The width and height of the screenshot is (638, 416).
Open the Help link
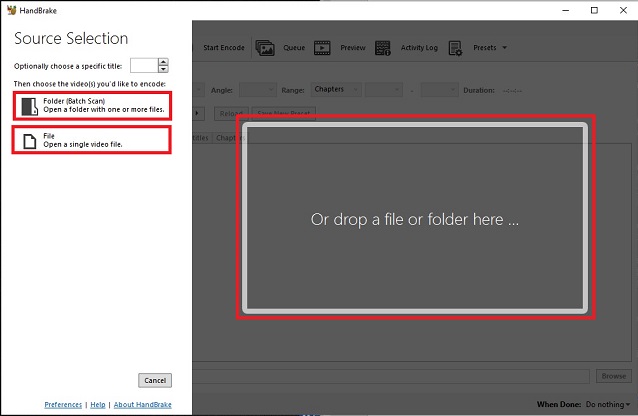tap(98, 405)
